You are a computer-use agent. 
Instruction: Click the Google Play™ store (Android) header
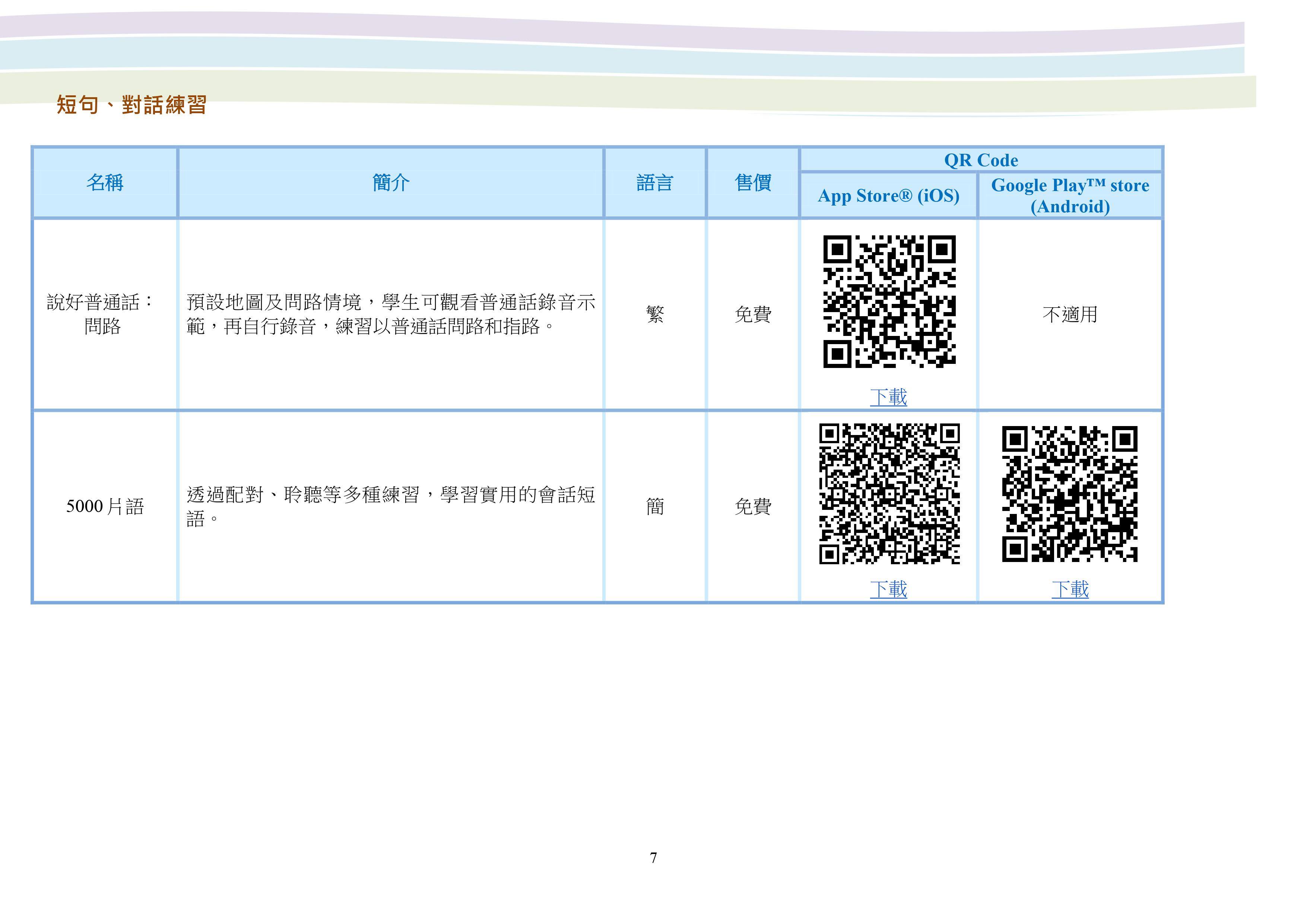coord(1070,196)
